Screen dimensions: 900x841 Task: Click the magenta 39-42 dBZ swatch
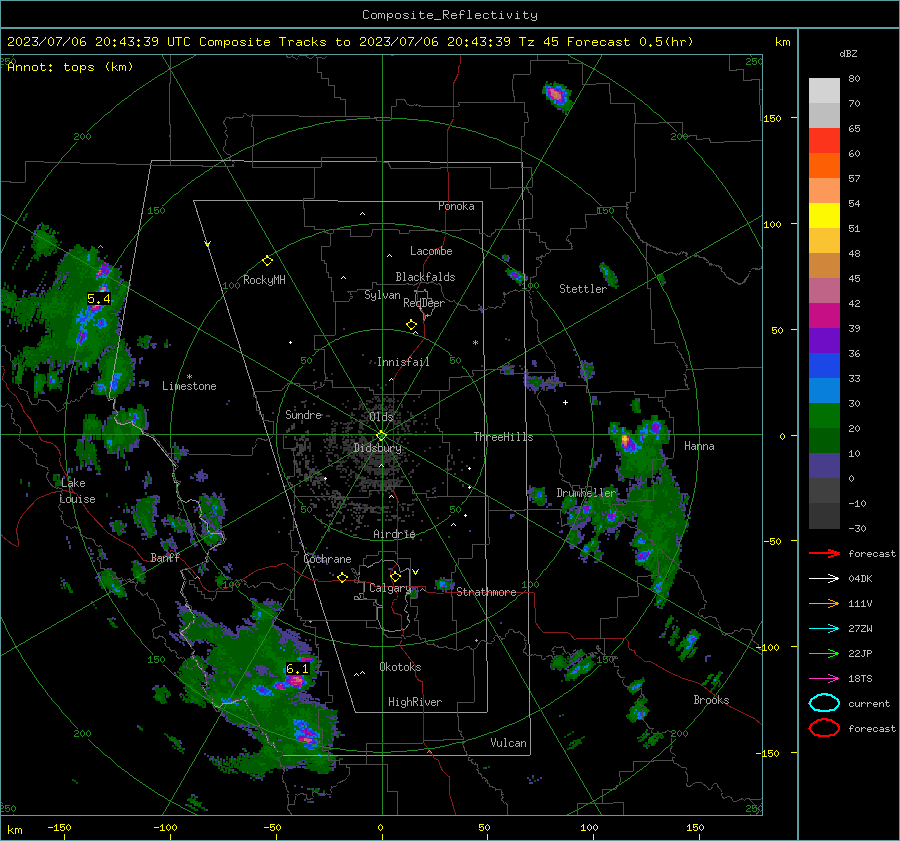pos(824,316)
